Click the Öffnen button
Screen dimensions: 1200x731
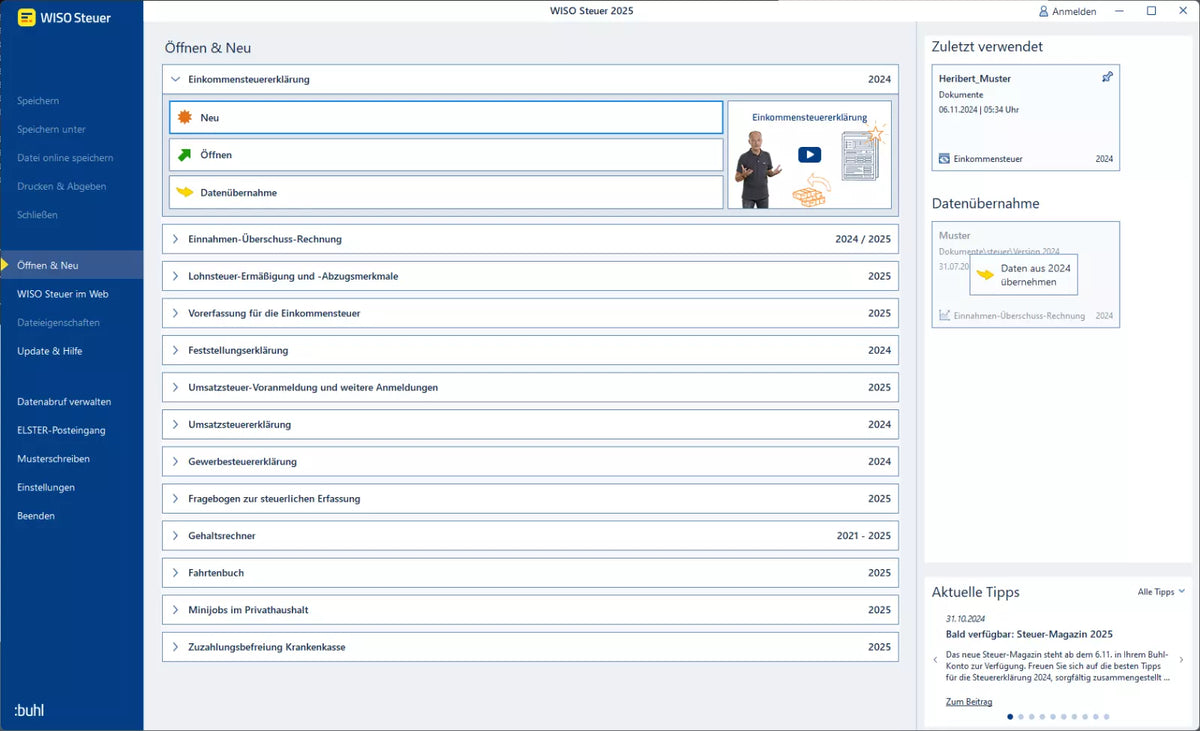pyautogui.click(x=446, y=155)
